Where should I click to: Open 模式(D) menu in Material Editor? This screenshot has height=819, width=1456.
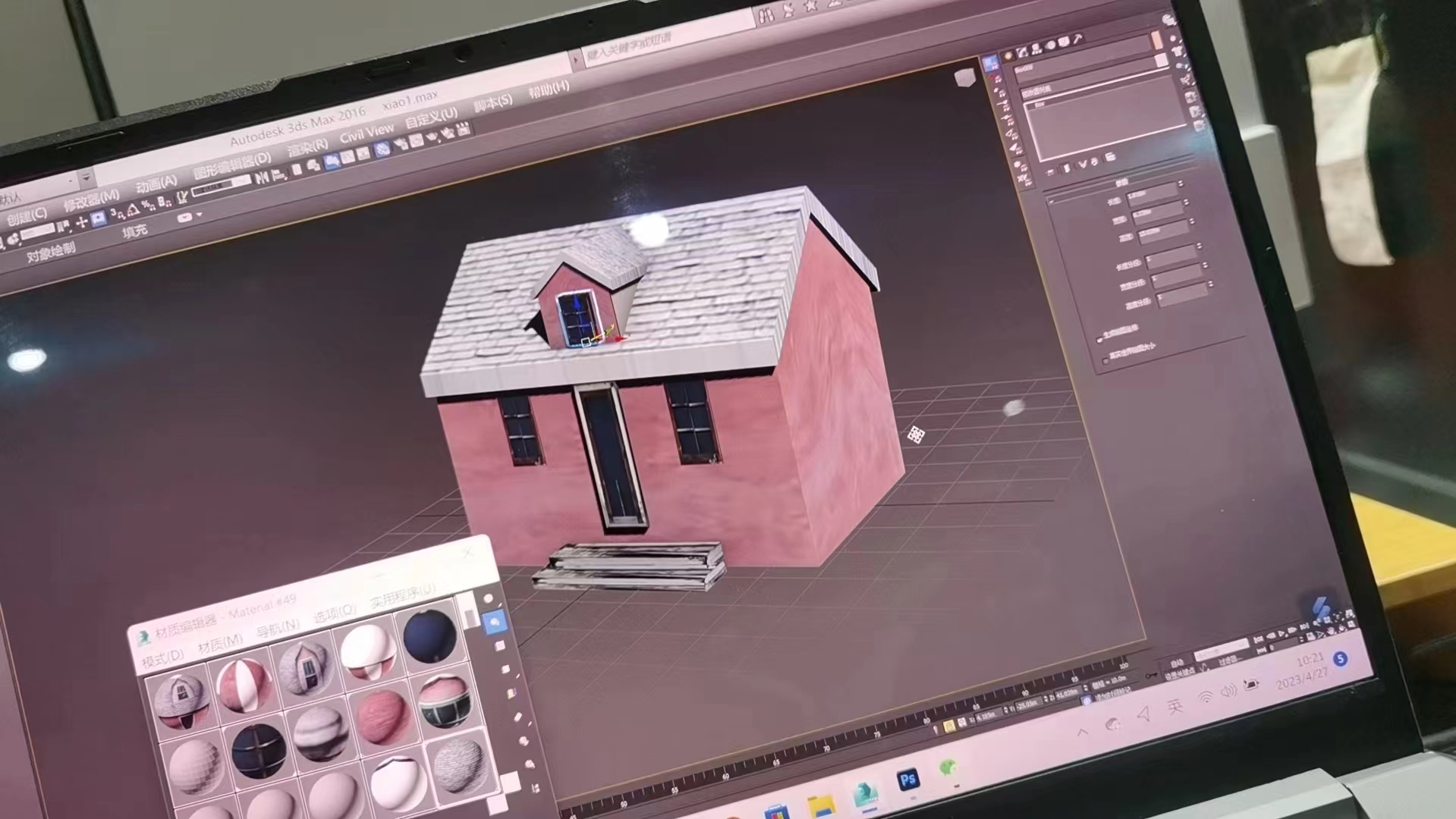(163, 657)
